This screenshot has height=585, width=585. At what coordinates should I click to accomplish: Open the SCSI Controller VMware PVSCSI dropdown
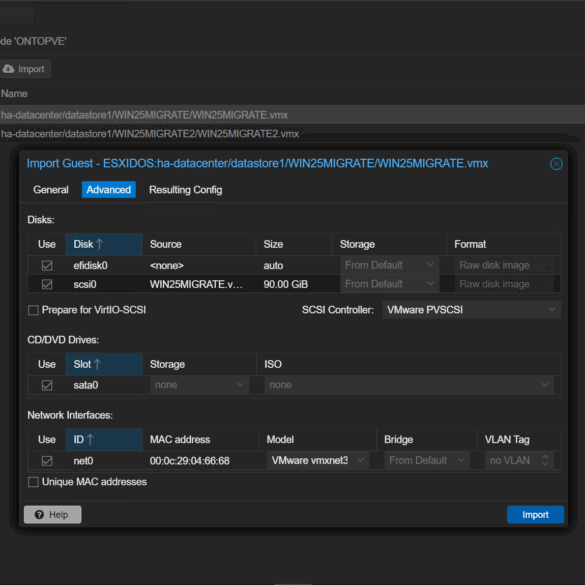tap(471, 310)
